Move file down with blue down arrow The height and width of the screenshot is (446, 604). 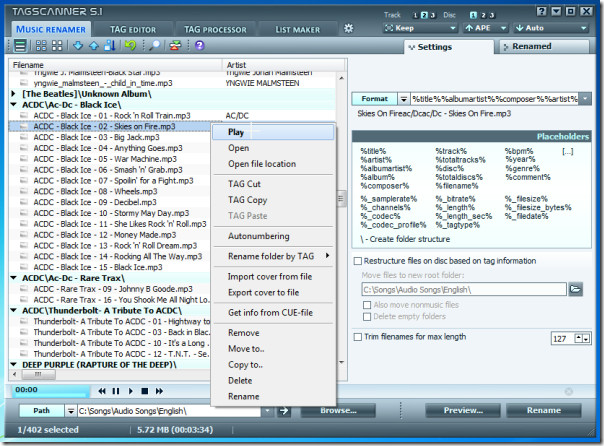[78, 45]
